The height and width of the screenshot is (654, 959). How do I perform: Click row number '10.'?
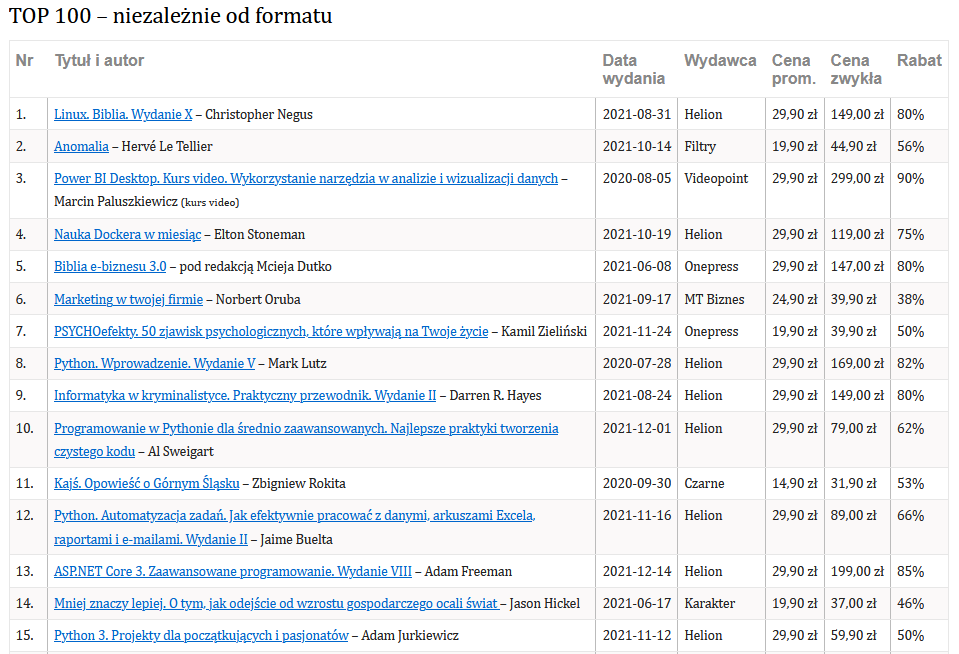coord(24,428)
